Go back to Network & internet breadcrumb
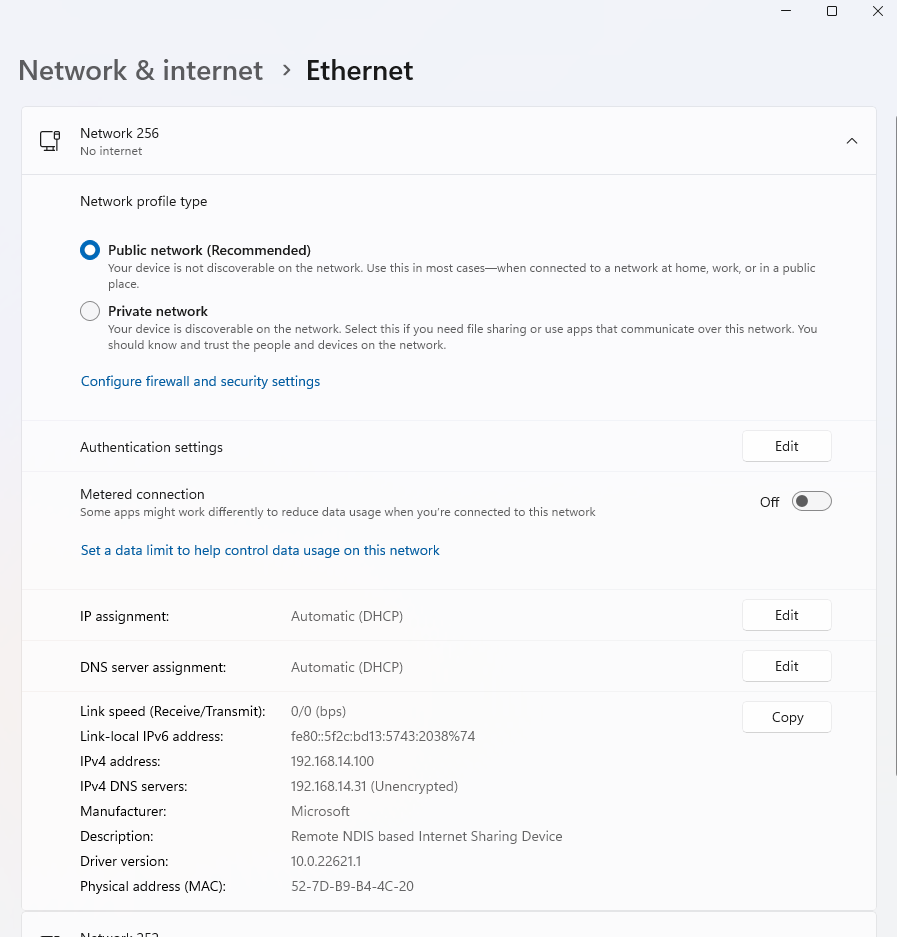This screenshot has width=897, height=937. click(x=141, y=71)
